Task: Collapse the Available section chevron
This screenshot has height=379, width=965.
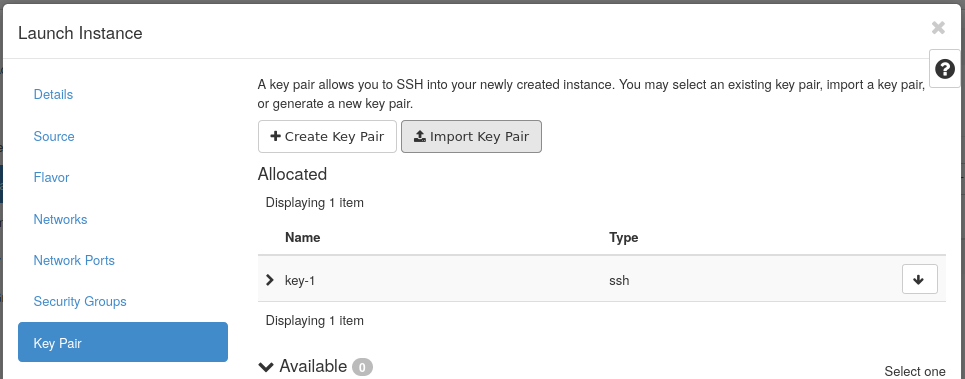Action: (266, 367)
